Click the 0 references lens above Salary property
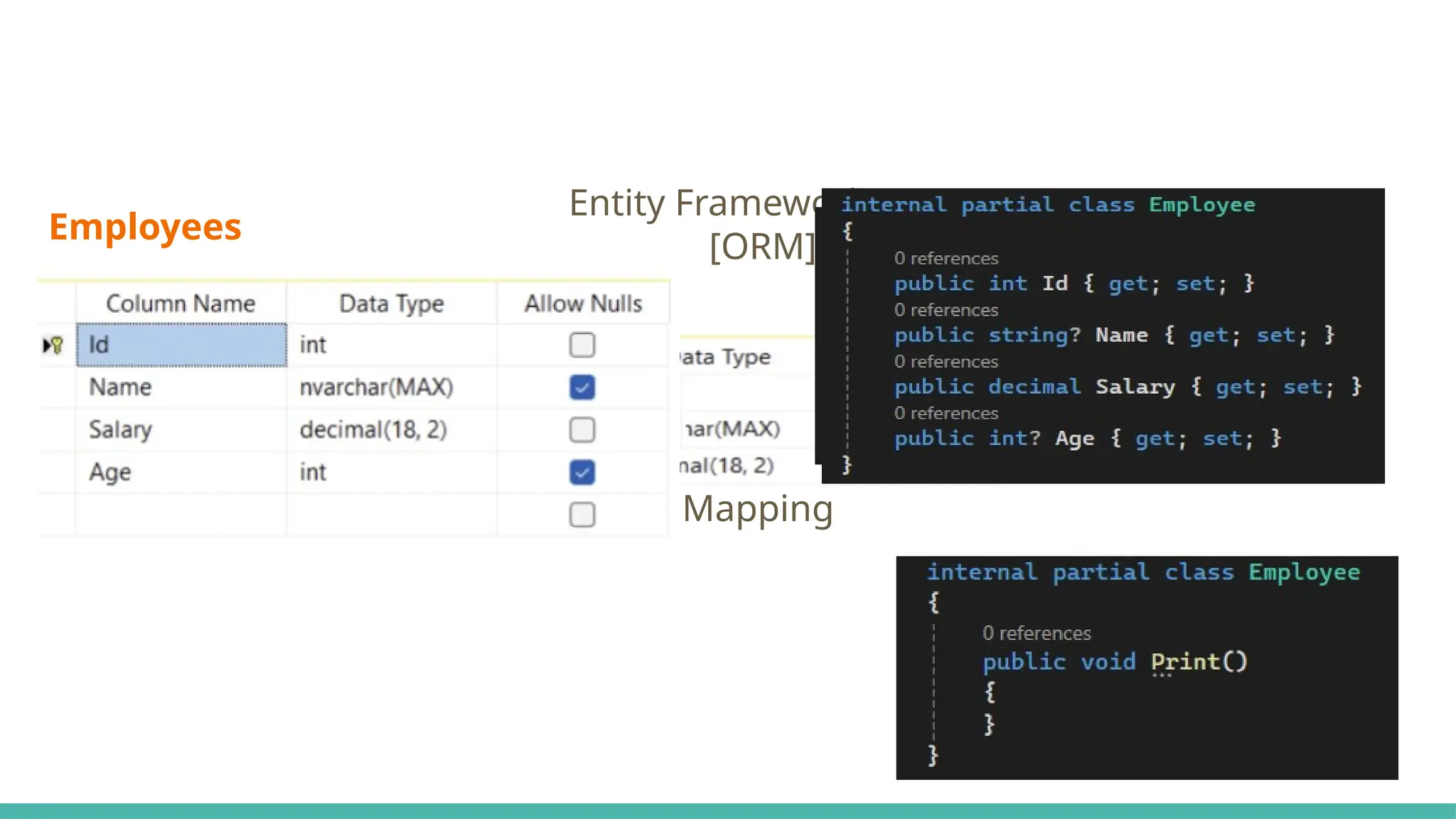This screenshot has height=819, width=1456. click(x=946, y=362)
